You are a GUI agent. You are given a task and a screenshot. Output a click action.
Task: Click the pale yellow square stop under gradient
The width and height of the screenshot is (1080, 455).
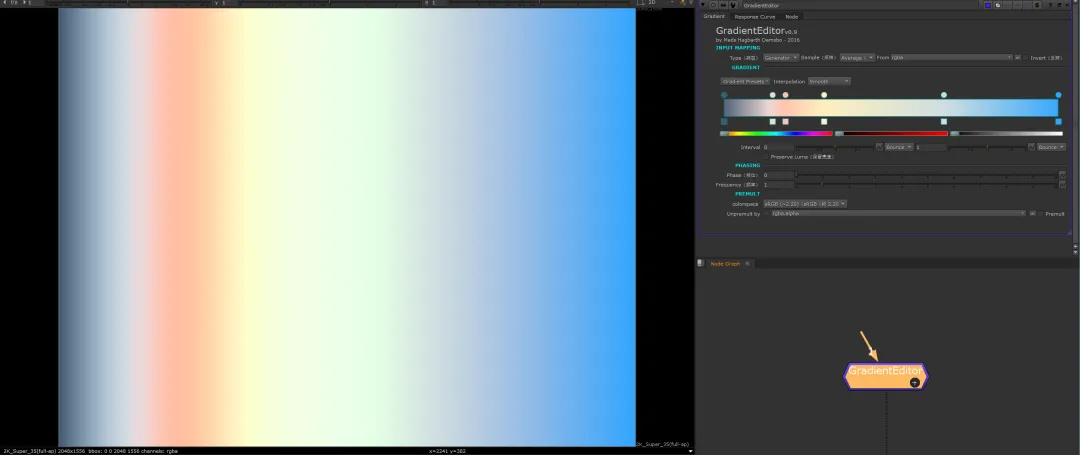pyautogui.click(x=824, y=122)
